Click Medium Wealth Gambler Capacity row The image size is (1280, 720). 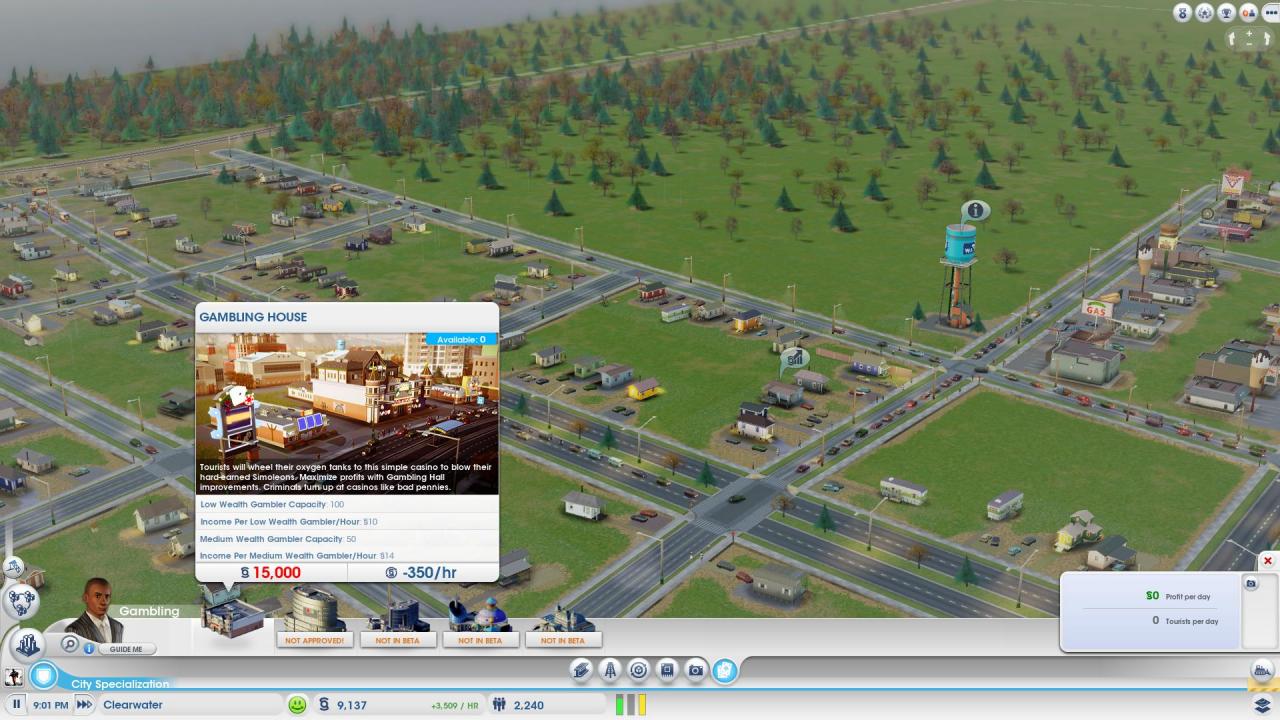347,539
